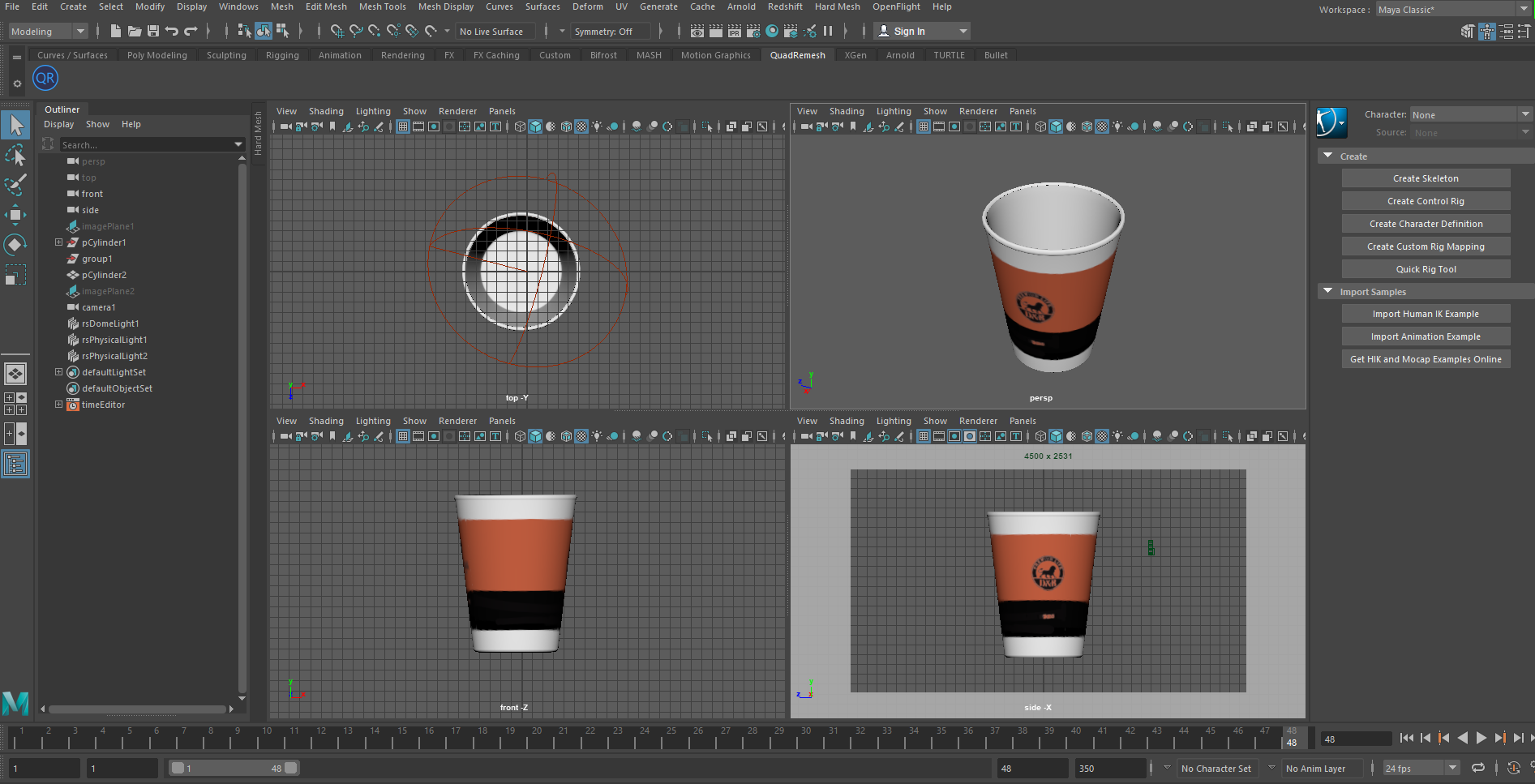
Task: Click the Play backwards button
Action: click(x=1462, y=738)
